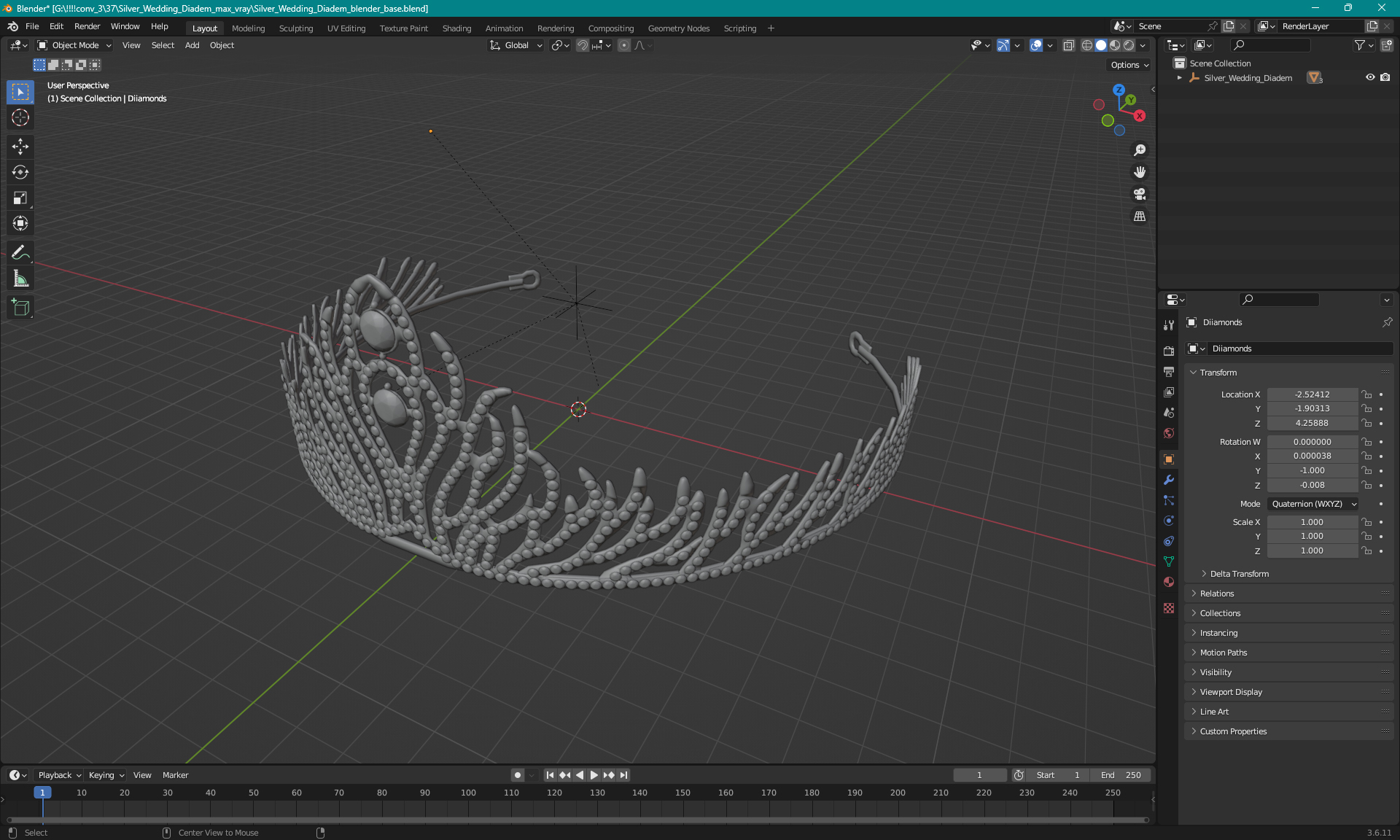
Task: Activate the Scale tool
Action: point(20,198)
